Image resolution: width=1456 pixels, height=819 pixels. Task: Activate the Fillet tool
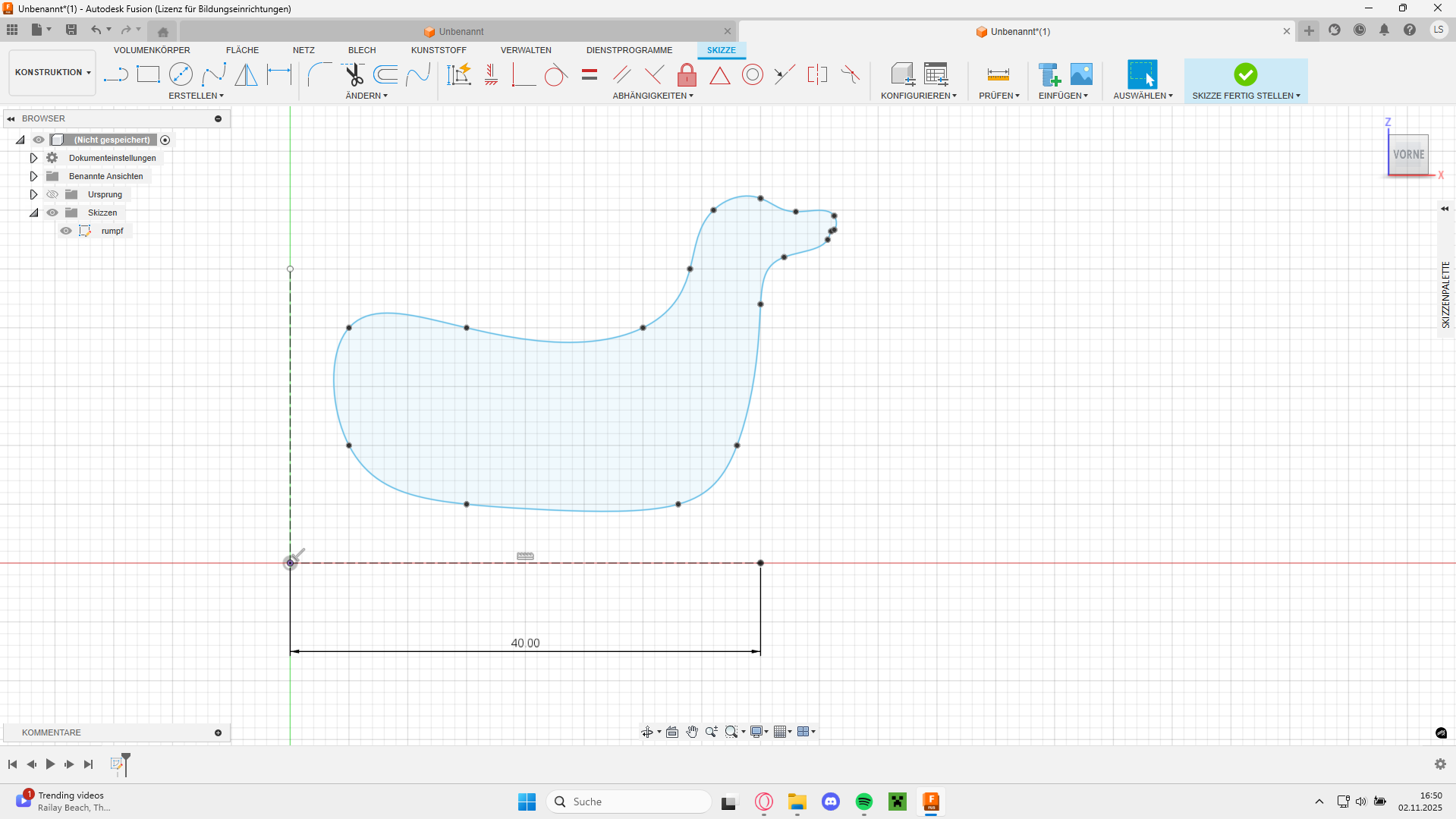click(319, 74)
